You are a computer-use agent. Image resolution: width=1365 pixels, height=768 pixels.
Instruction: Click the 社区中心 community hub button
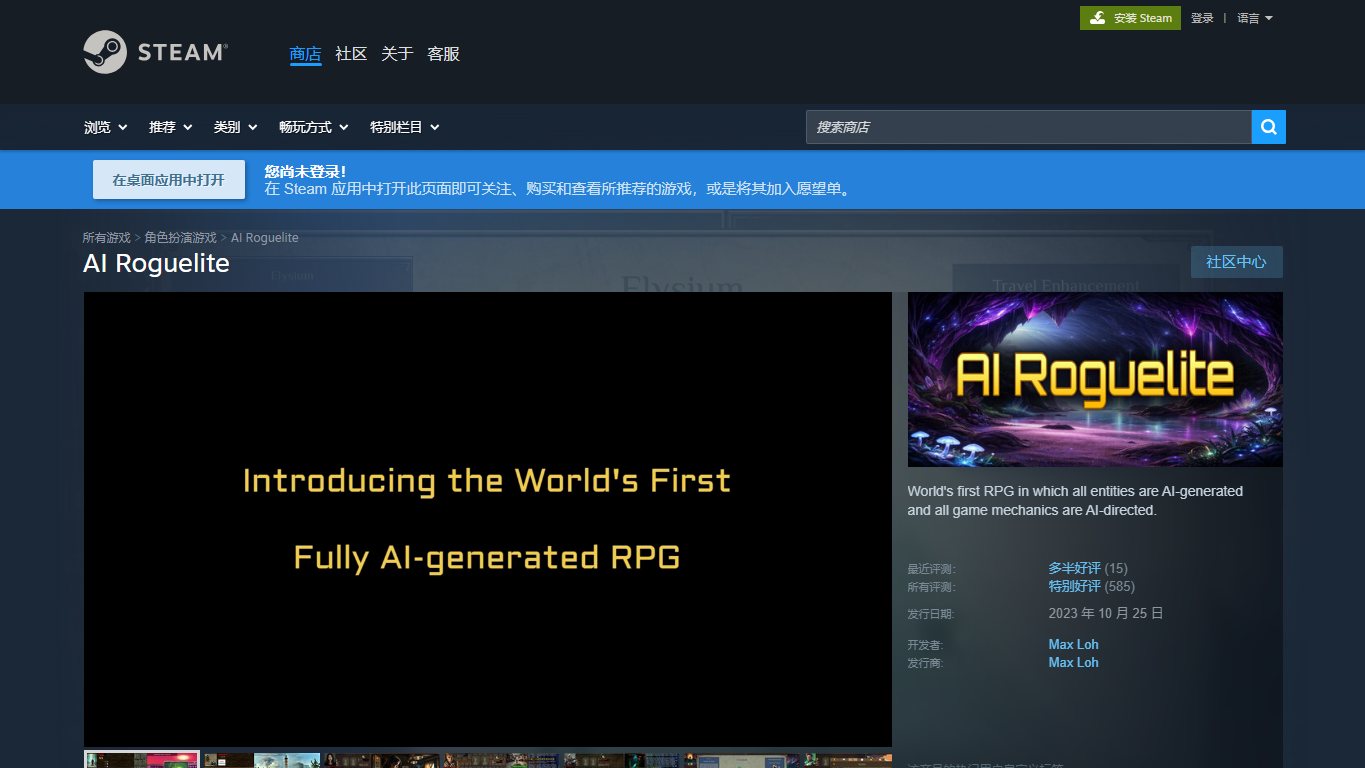coord(1236,262)
